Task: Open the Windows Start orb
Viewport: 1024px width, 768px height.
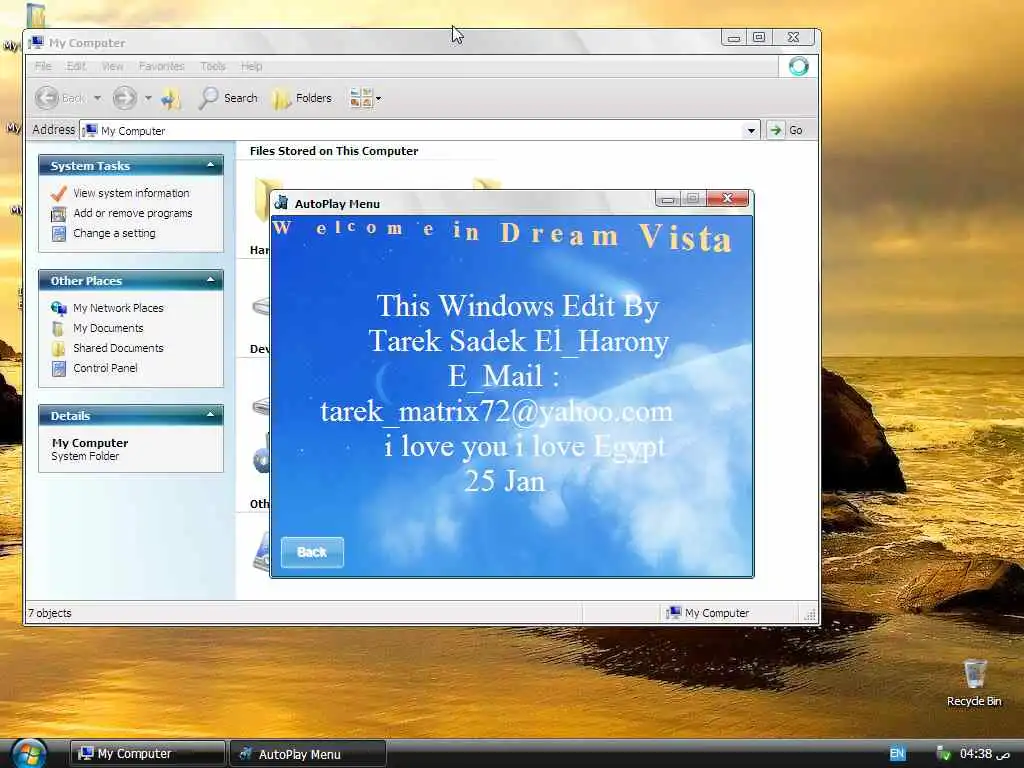Action: (x=29, y=753)
